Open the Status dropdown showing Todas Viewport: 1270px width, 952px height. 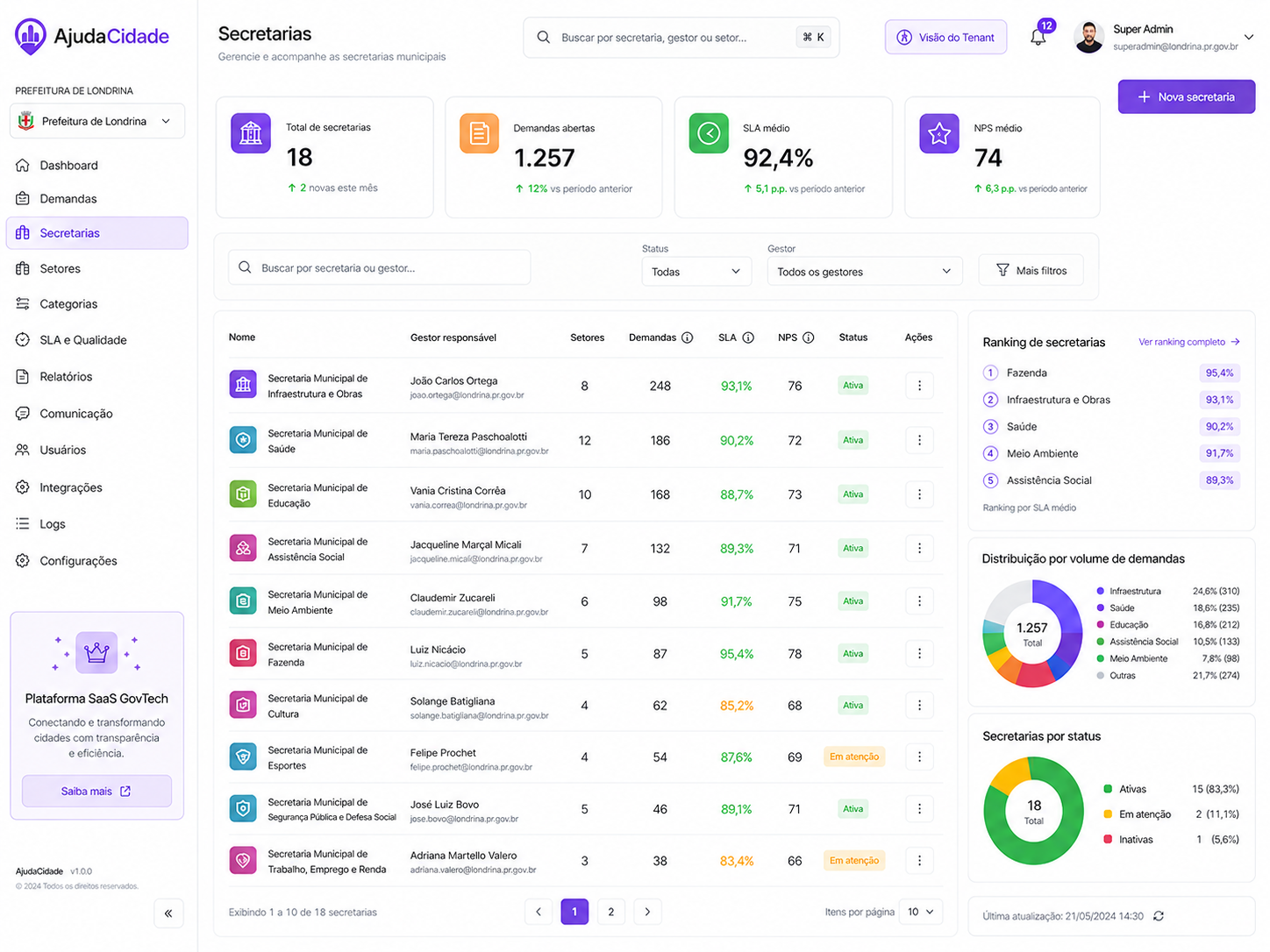coord(696,272)
